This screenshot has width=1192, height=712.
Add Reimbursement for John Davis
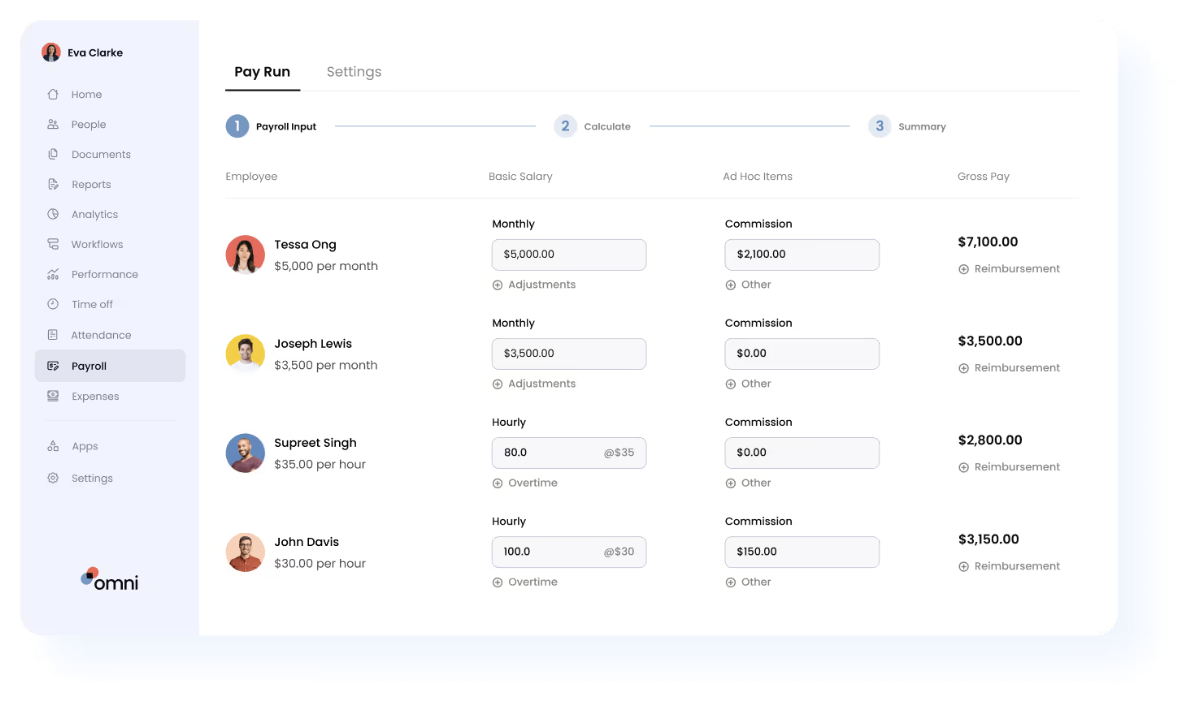[1009, 566]
